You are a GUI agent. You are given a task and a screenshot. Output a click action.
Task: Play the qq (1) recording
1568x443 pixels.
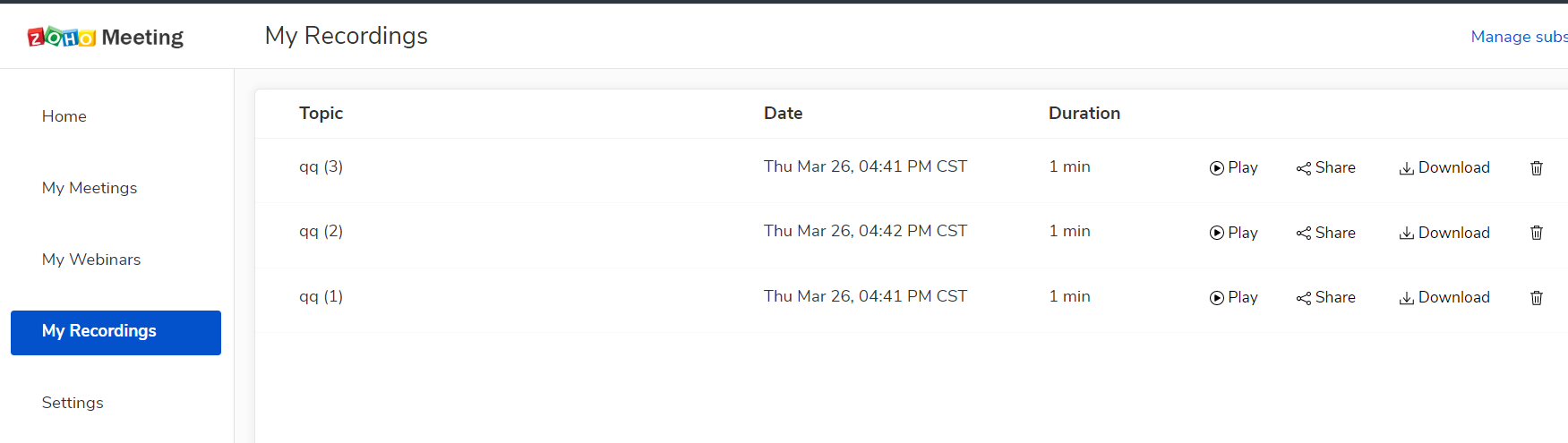[1233, 297]
